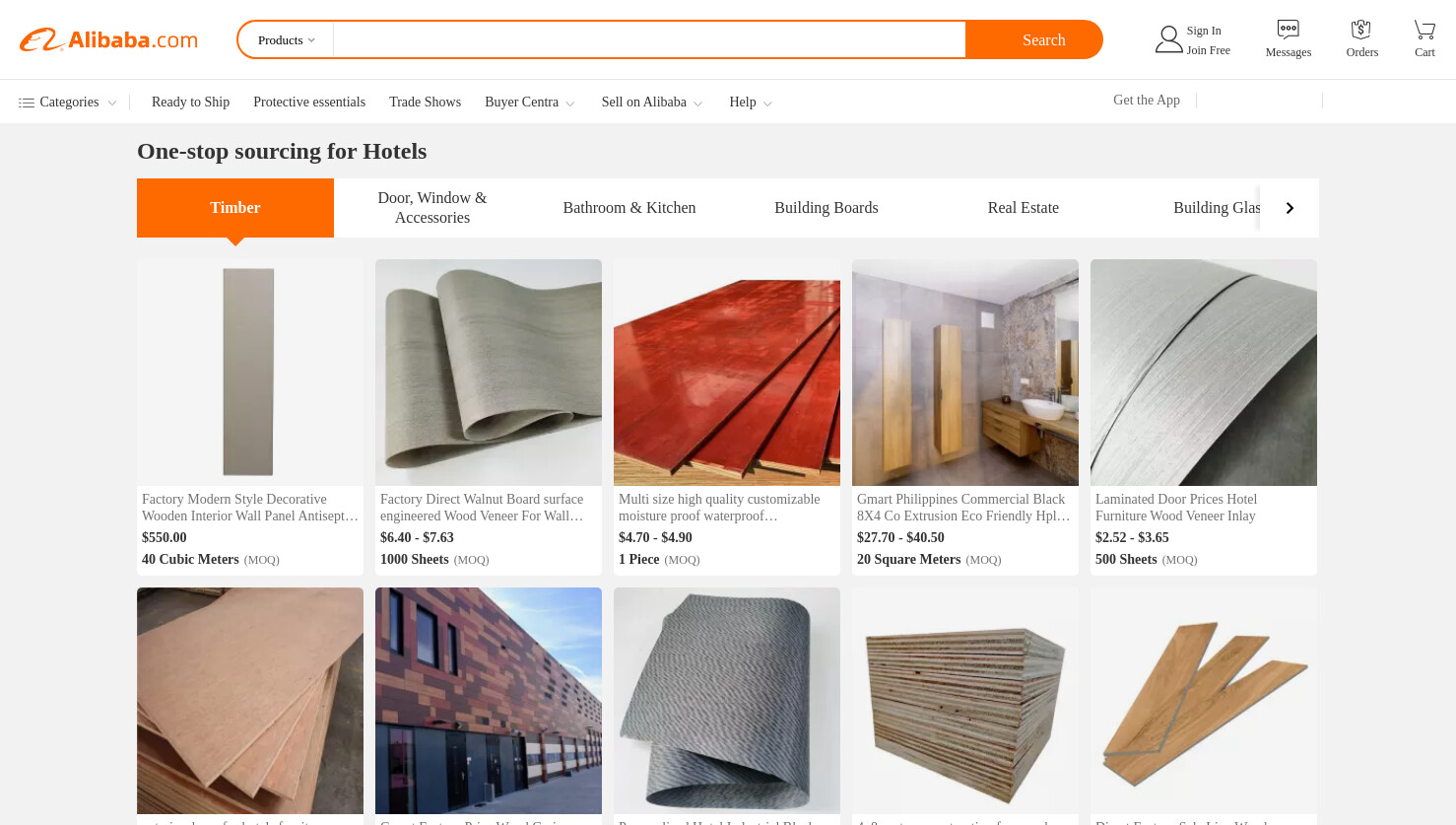This screenshot has height=825, width=1456.
Task: Click the 500 Sheets MOQ text
Action: click(x=1147, y=560)
